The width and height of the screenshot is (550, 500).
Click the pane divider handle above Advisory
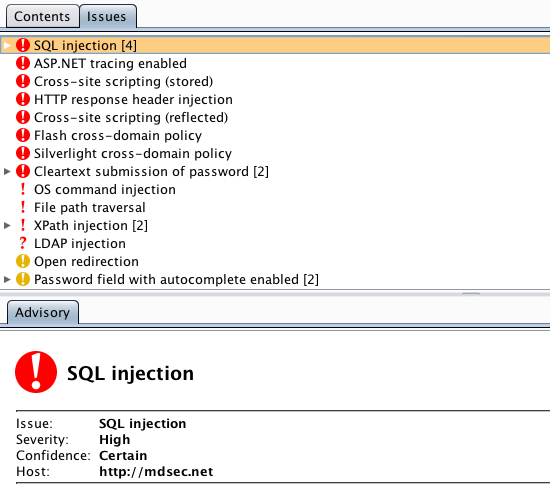pos(471,294)
